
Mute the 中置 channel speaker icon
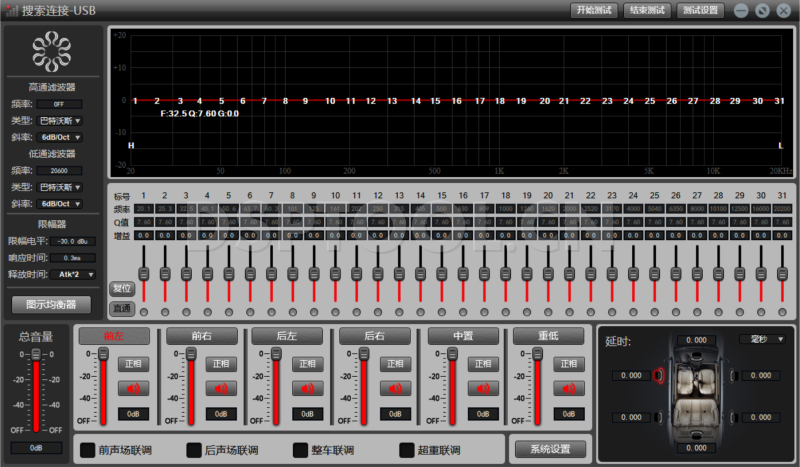tap(483, 388)
